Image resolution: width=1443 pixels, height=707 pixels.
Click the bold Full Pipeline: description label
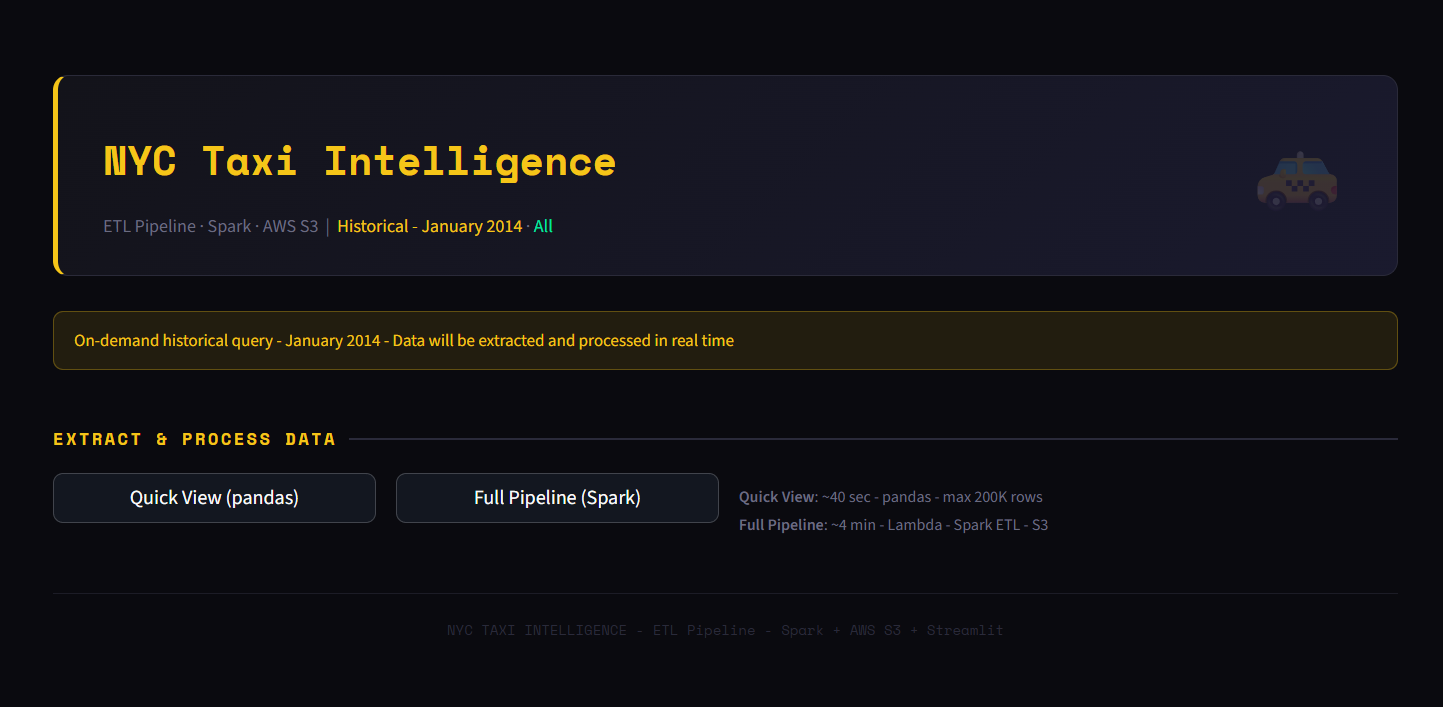782,525
